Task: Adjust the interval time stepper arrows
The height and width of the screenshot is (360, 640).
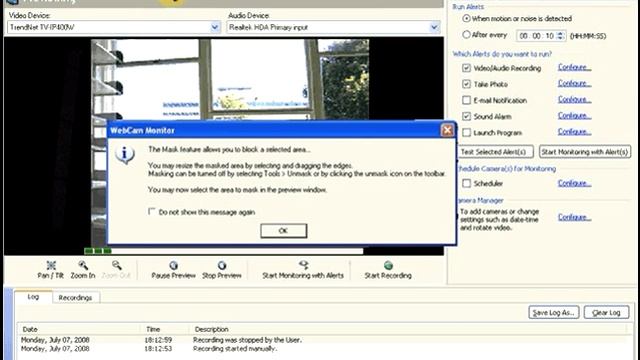Action: 560,36
